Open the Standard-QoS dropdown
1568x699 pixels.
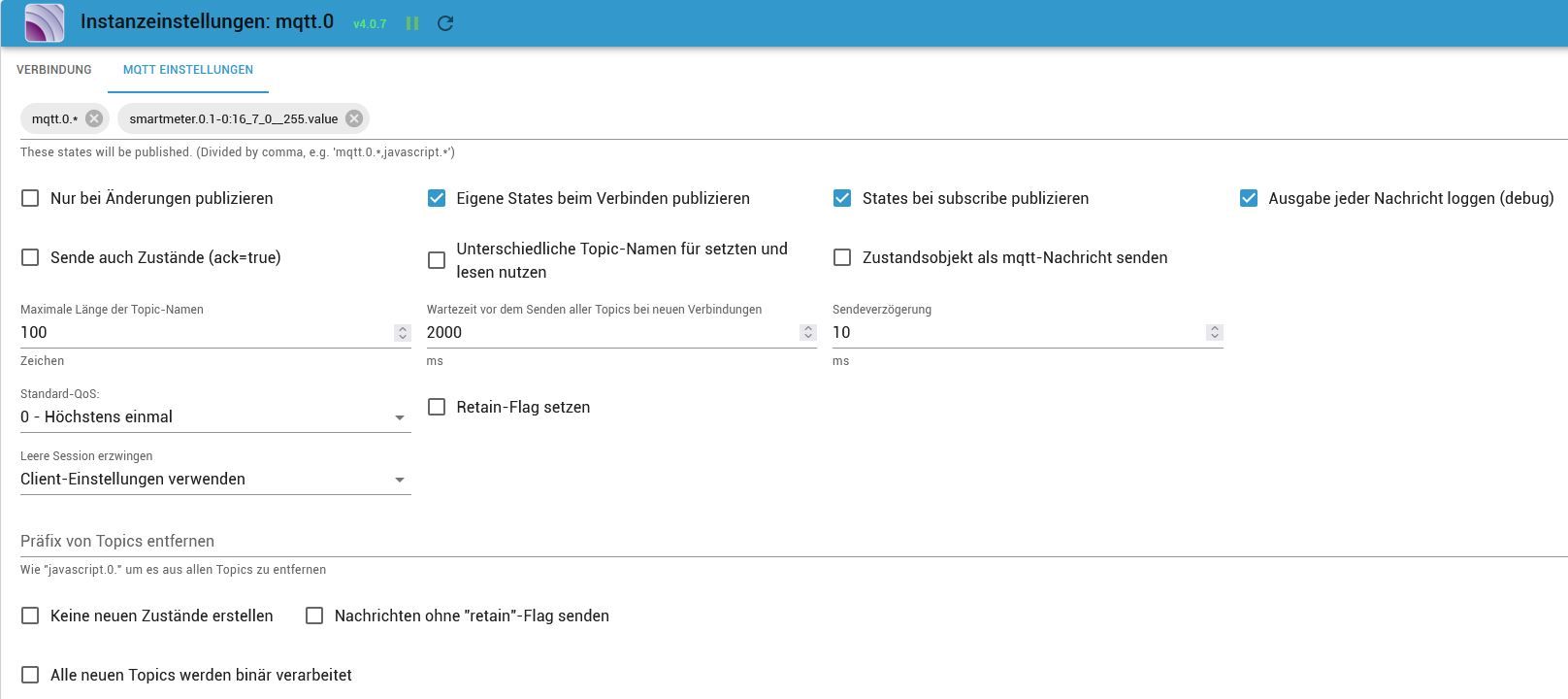(x=214, y=417)
